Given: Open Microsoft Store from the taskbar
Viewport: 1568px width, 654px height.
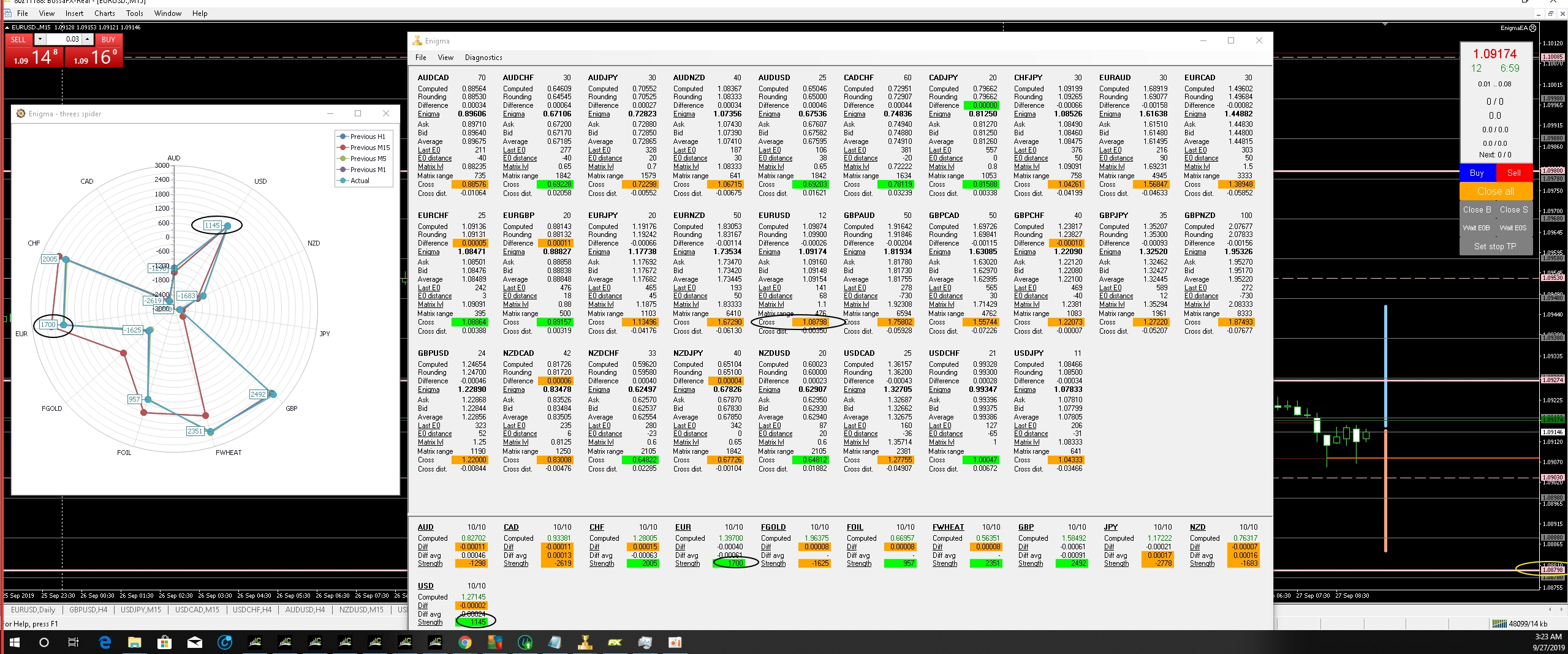Looking at the screenshot, I should click(x=164, y=642).
